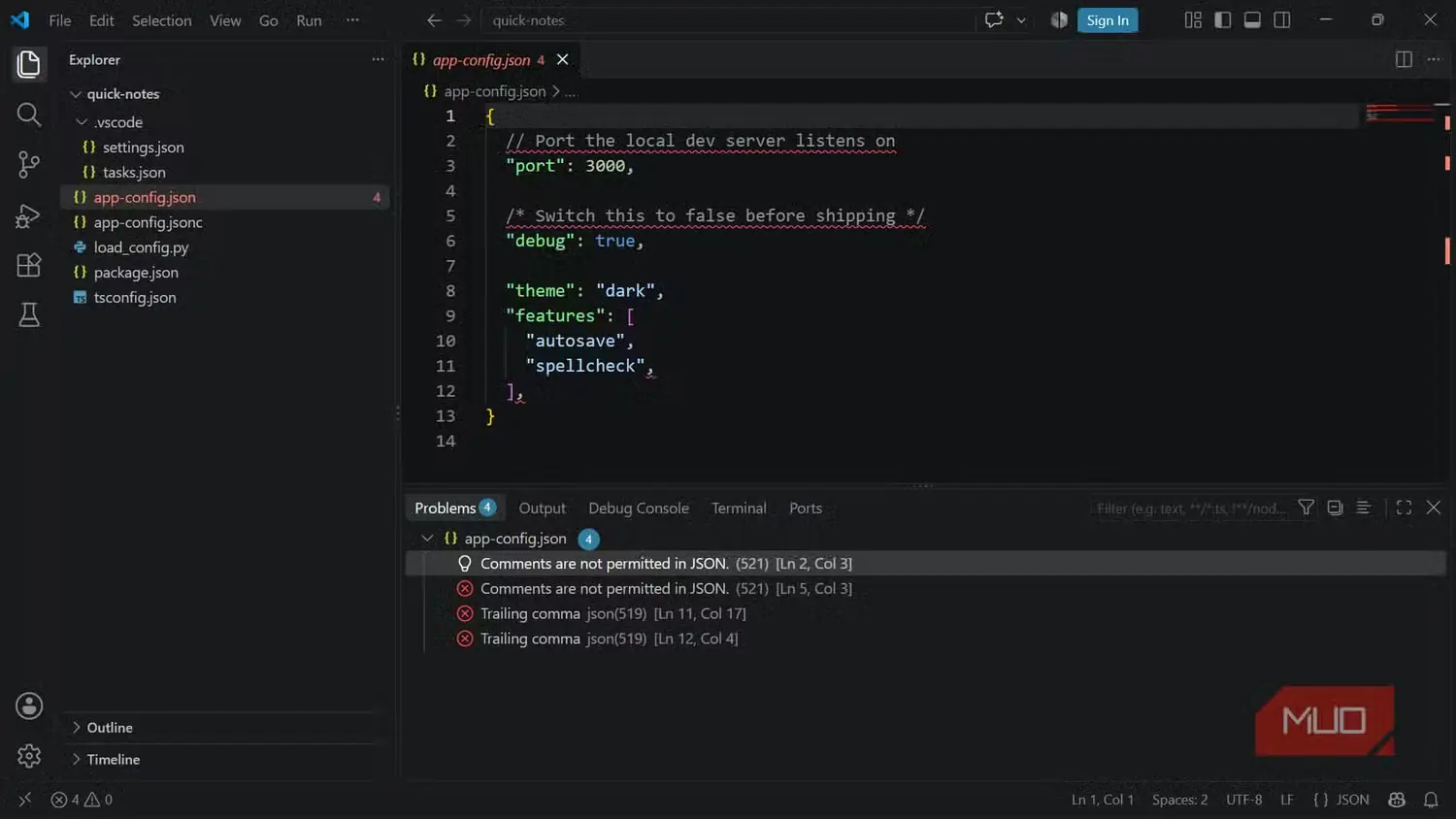Viewport: 1456px width, 819px height.
Task: Click the quick-notes command center search box
Action: point(728,20)
